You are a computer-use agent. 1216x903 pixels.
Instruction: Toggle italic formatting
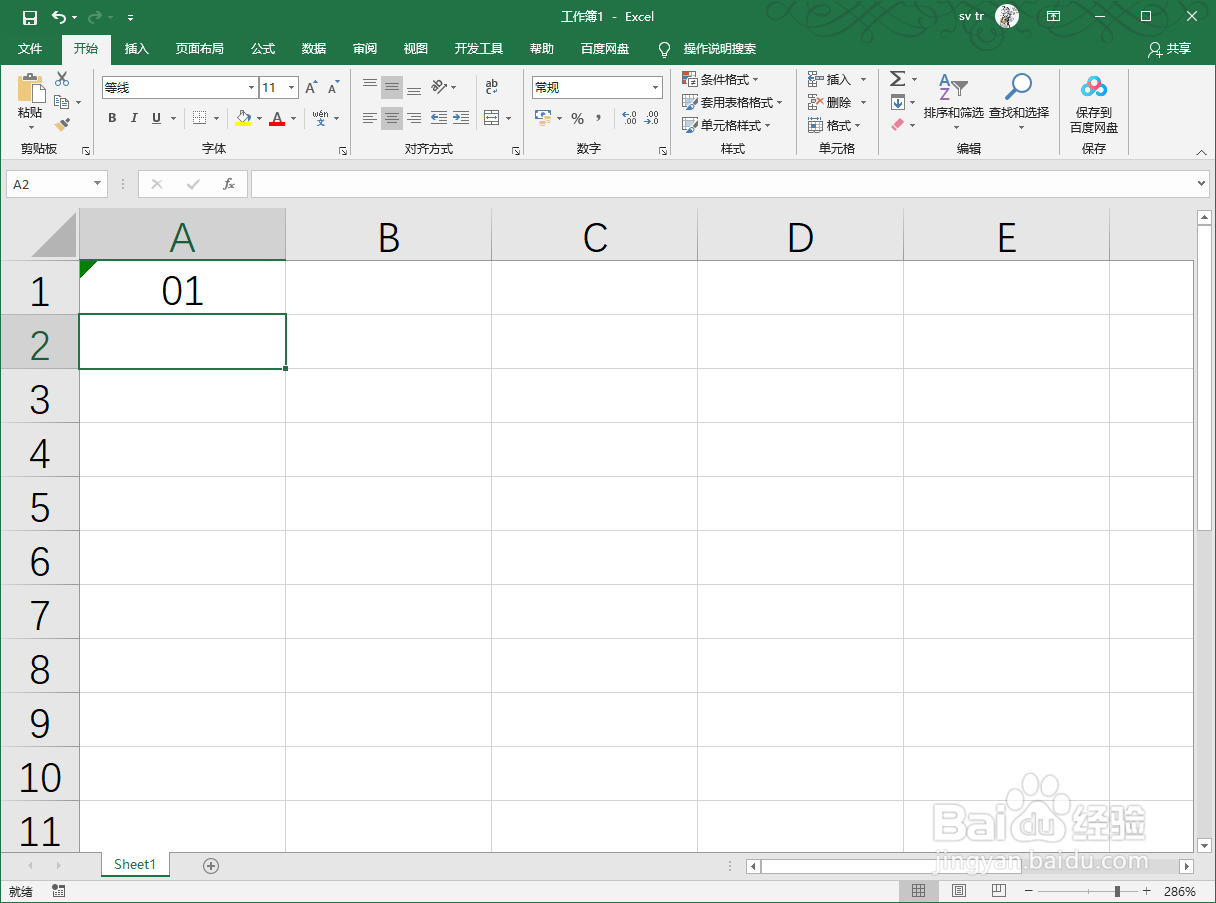[x=134, y=118]
